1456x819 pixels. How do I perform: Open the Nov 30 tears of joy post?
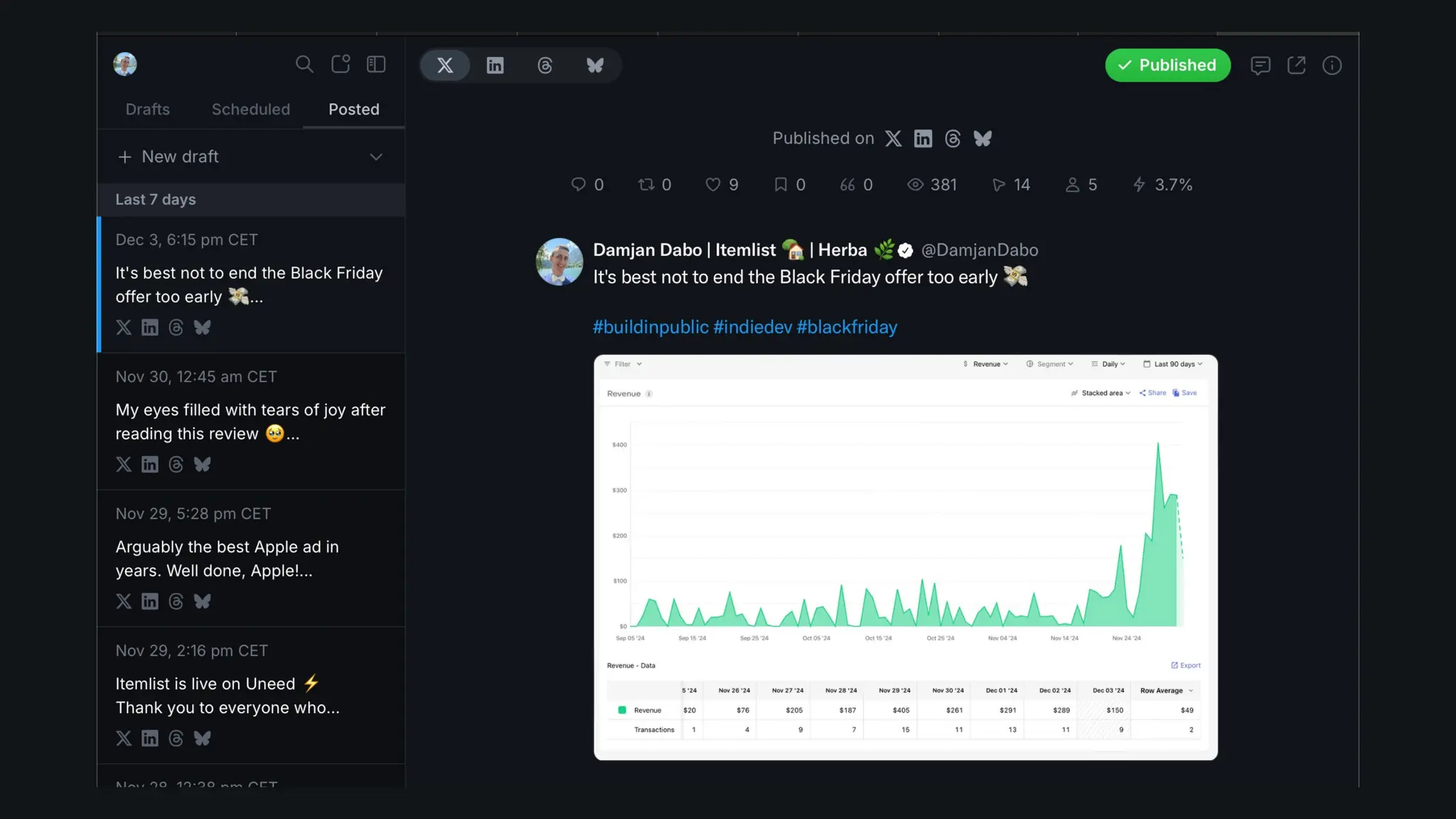250,422
